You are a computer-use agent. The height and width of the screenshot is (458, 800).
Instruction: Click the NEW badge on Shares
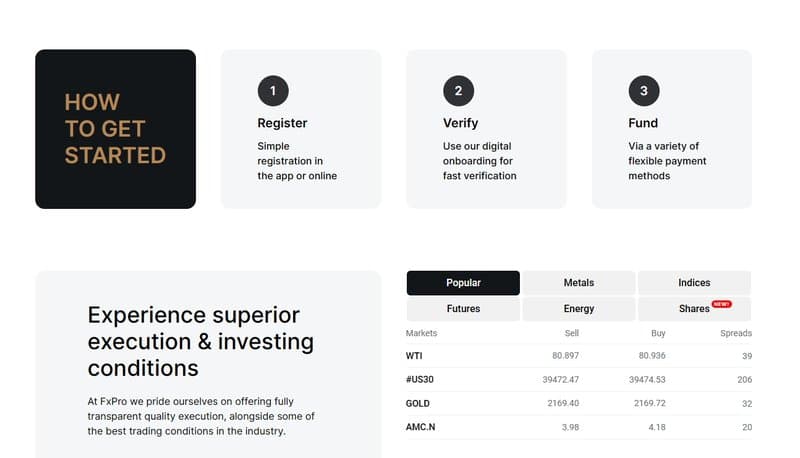tap(721, 303)
